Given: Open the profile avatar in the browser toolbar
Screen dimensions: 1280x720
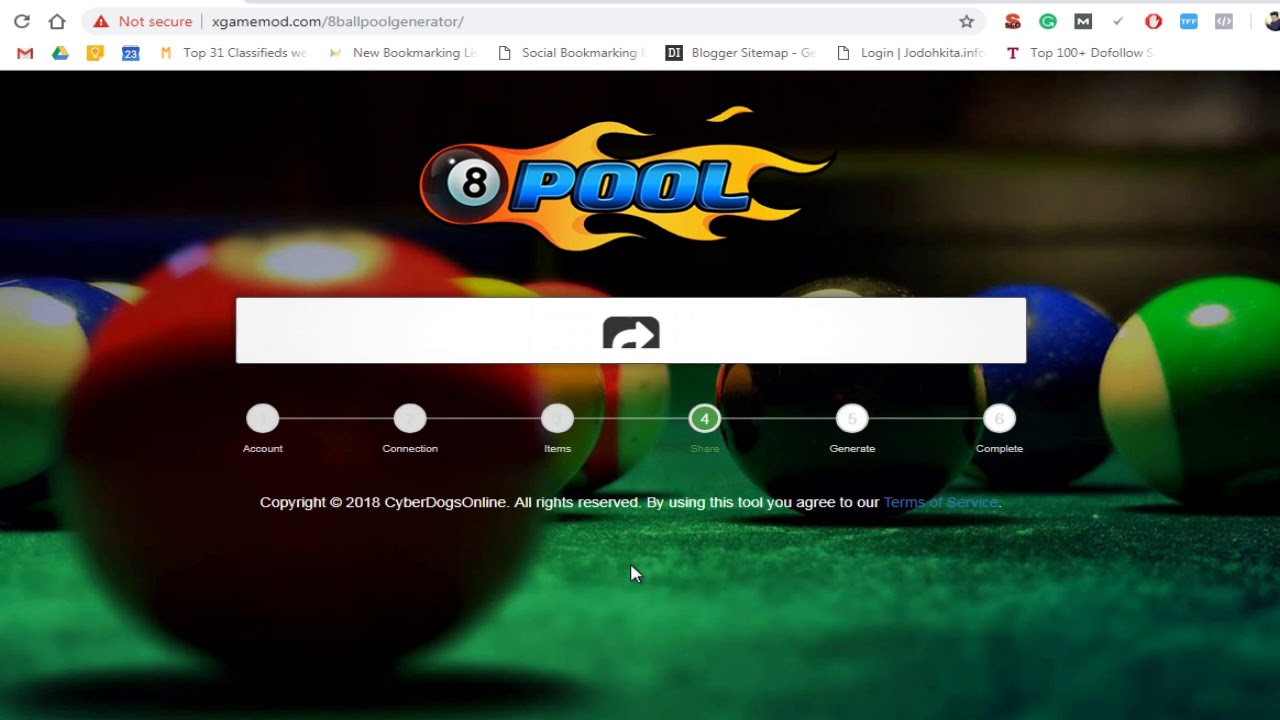Looking at the screenshot, I should (1273, 21).
